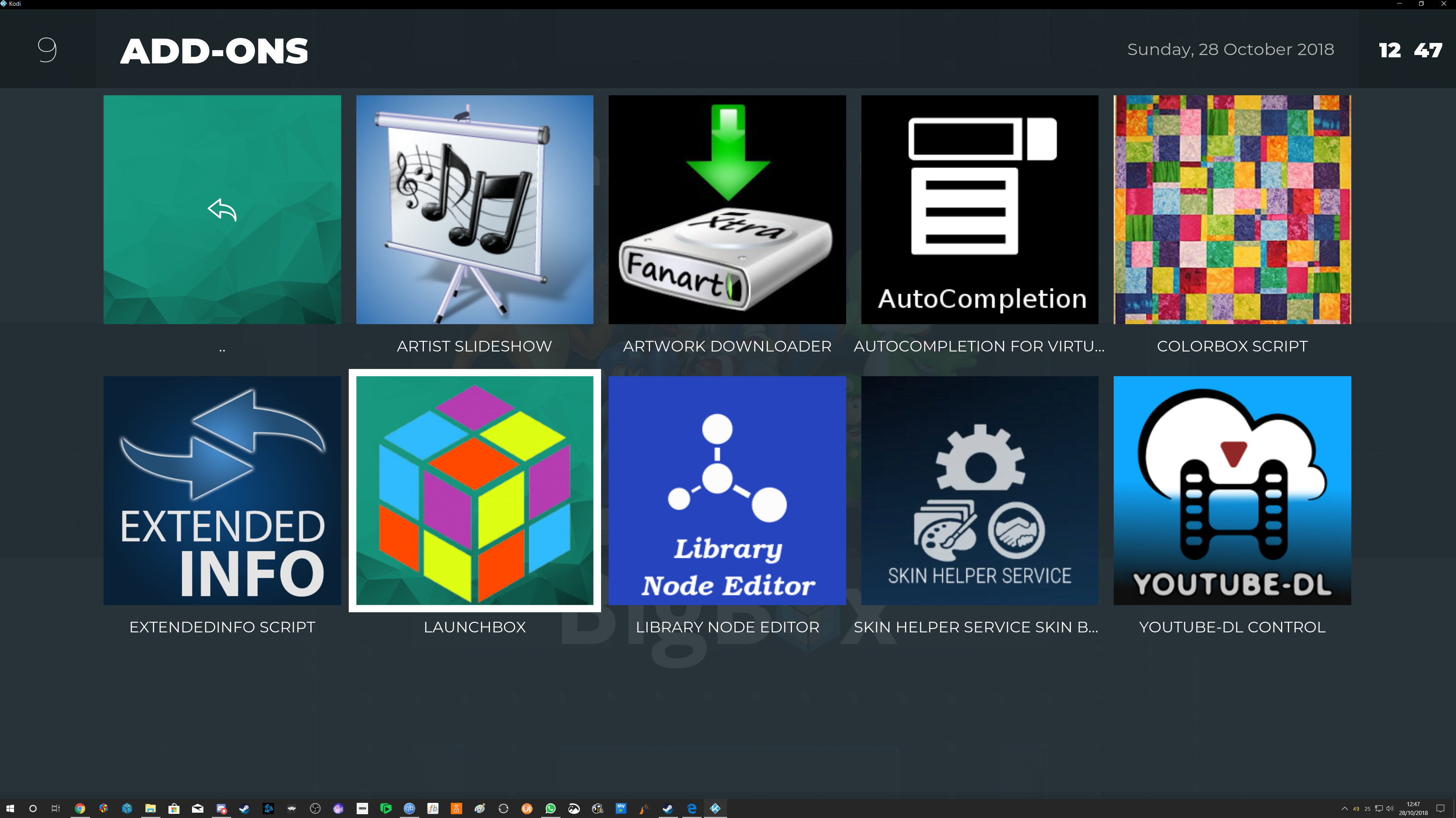Open the circular sync arrows taskbar icon
Image resolution: width=1456 pixels, height=818 pixels.
[504, 809]
